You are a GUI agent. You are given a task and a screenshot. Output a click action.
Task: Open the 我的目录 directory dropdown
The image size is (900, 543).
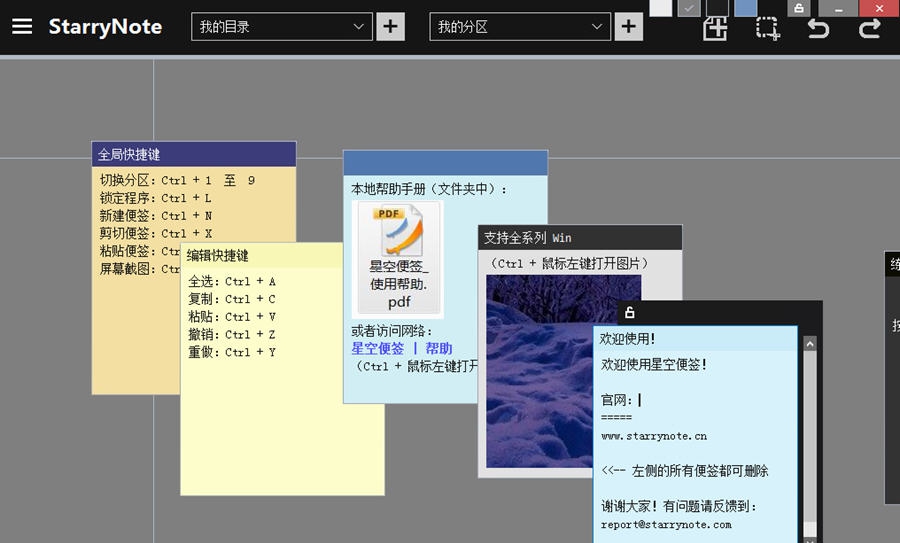tap(282, 26)
